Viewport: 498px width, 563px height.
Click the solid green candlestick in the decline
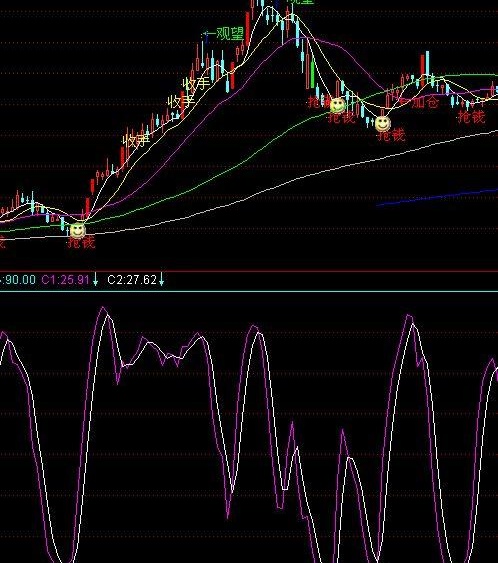pos(313,74)
